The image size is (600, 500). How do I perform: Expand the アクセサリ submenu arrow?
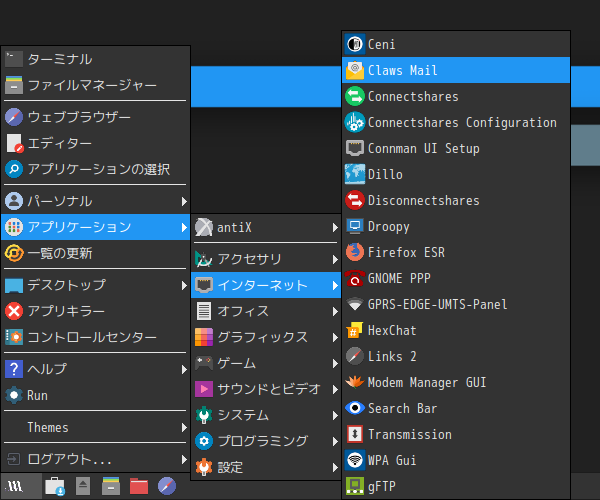click(x=335, y=259)
